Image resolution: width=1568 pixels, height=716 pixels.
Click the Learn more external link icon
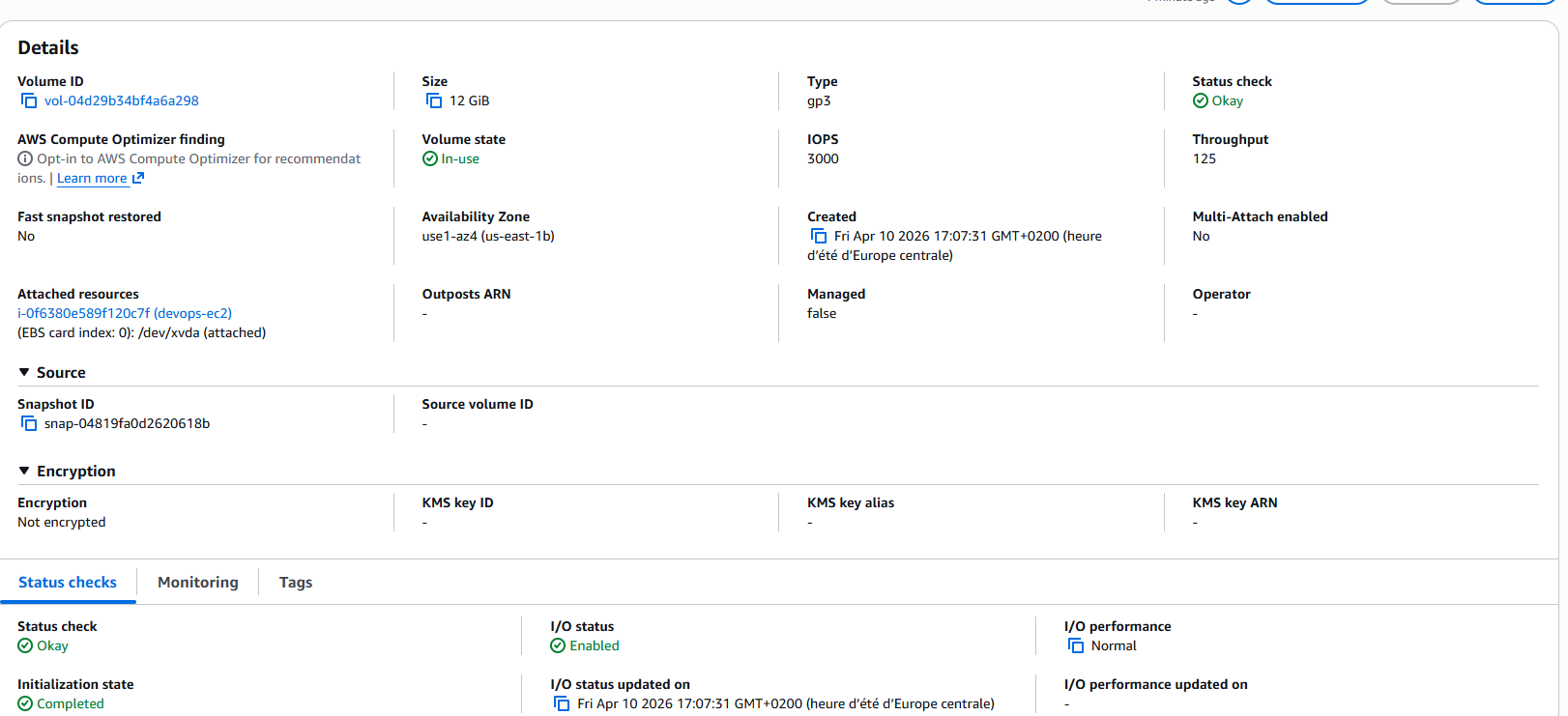tap(138, 179)
